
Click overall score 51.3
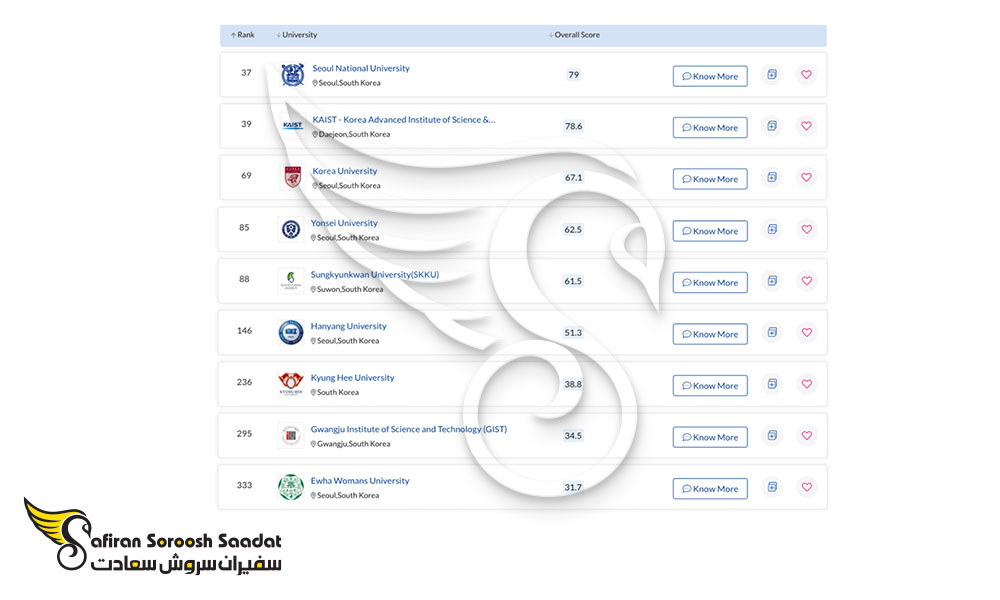click(573, 333)
